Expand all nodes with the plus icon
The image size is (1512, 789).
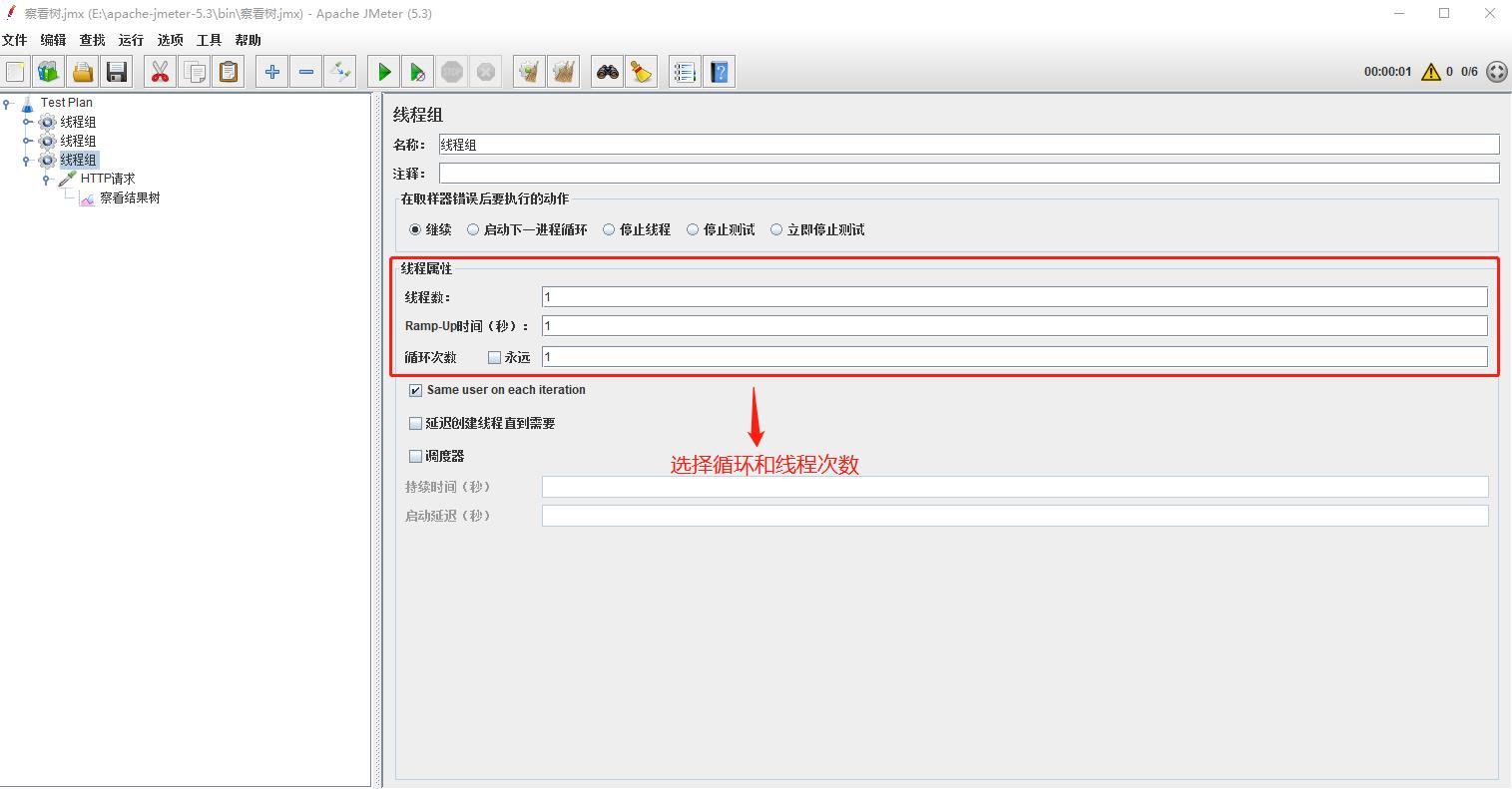(x=271, y=72)
